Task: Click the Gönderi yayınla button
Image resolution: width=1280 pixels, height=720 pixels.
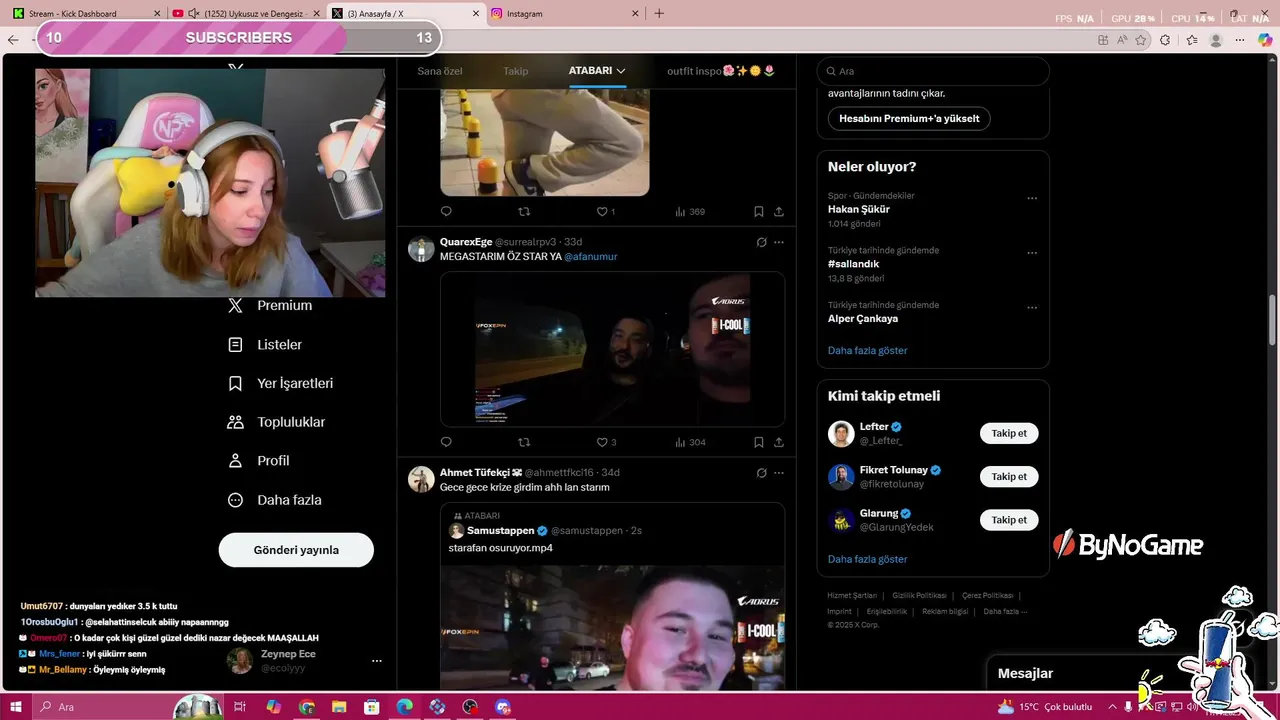Action: click(296, 550)
